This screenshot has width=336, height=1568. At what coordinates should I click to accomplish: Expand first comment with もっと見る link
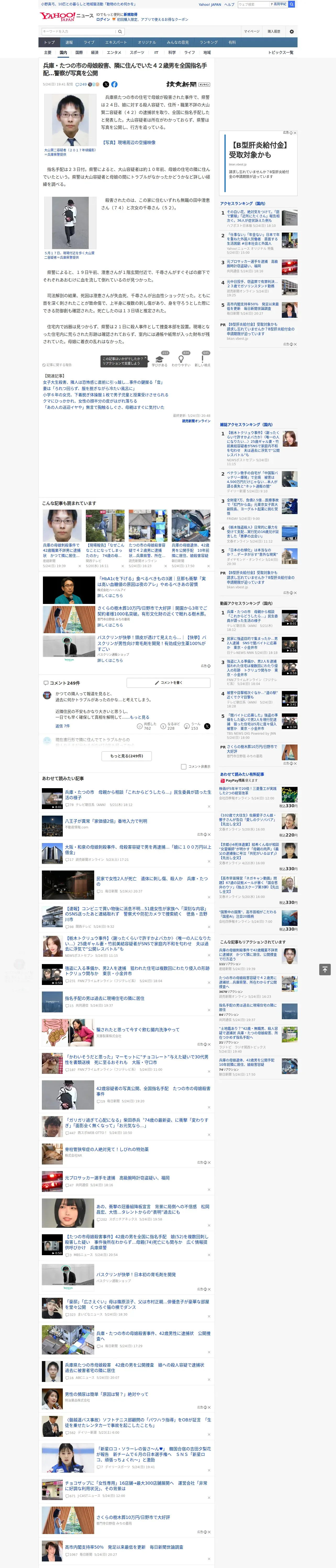point(140,718)
